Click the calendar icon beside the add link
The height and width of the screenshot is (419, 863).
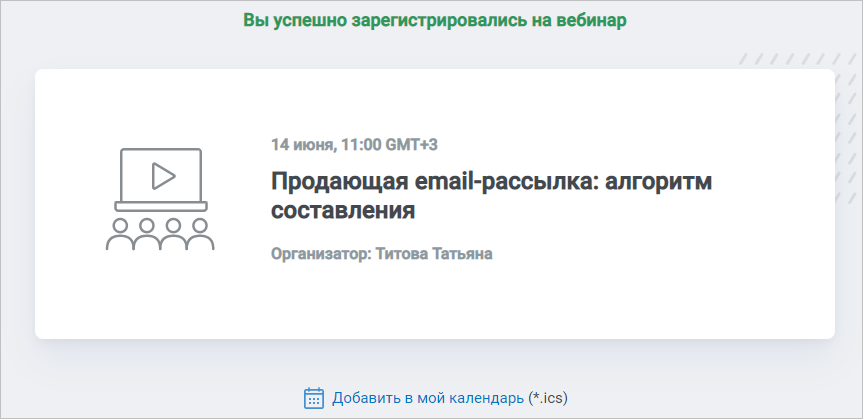tap(314, 398)
